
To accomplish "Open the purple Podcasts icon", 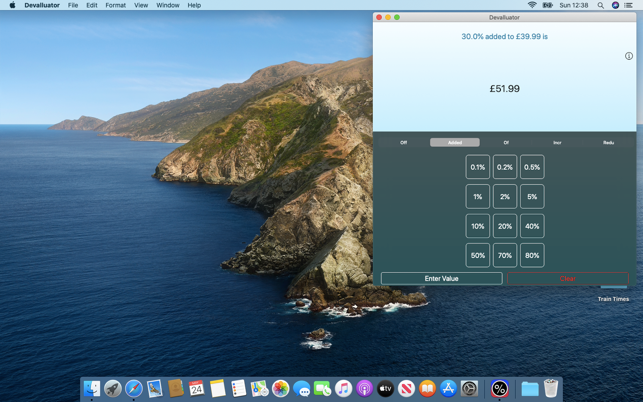I will point(364,388).
